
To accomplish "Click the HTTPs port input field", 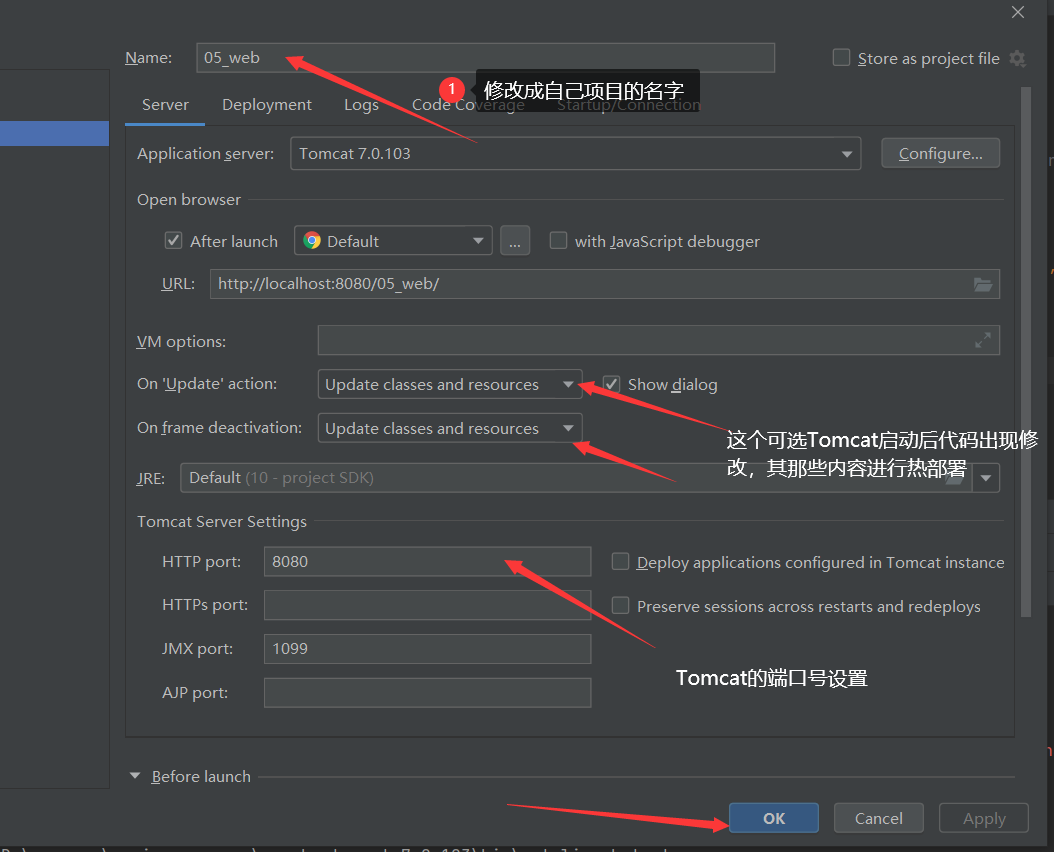I will pyautogui.click(x=428, y=605).
